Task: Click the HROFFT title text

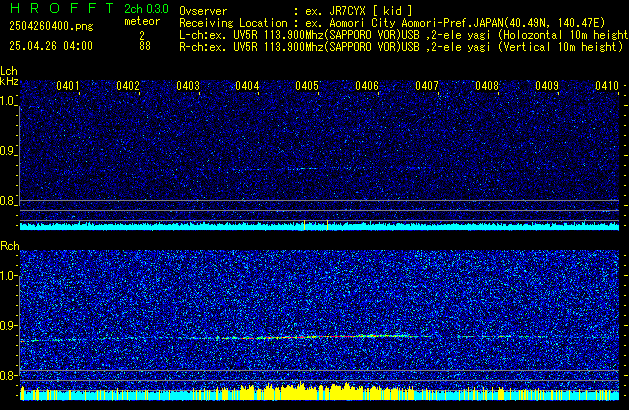Action: [x=63, y=8]
